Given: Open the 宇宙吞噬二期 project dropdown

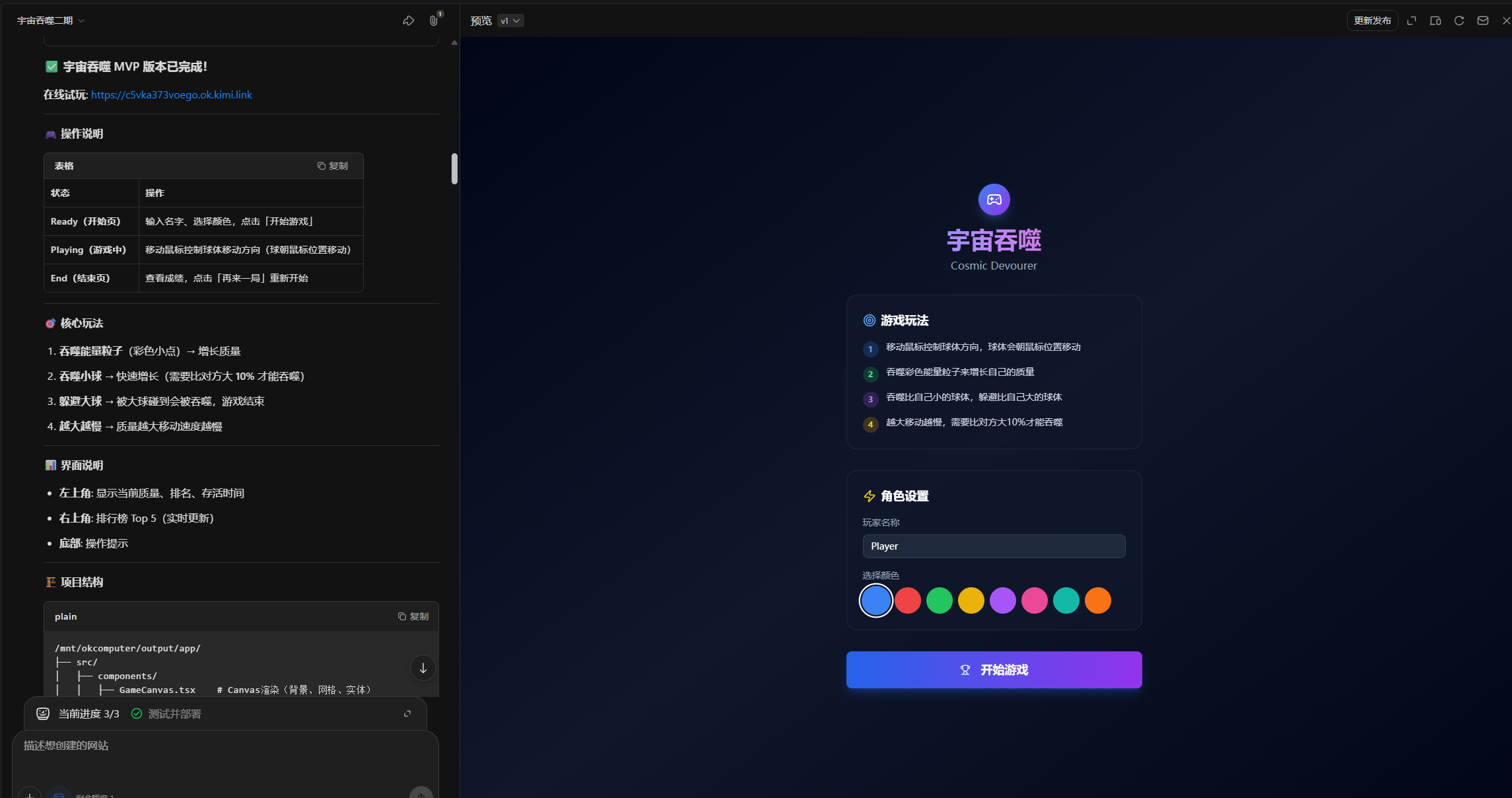Looking at the screenshot, I should (x=50, y=20).
